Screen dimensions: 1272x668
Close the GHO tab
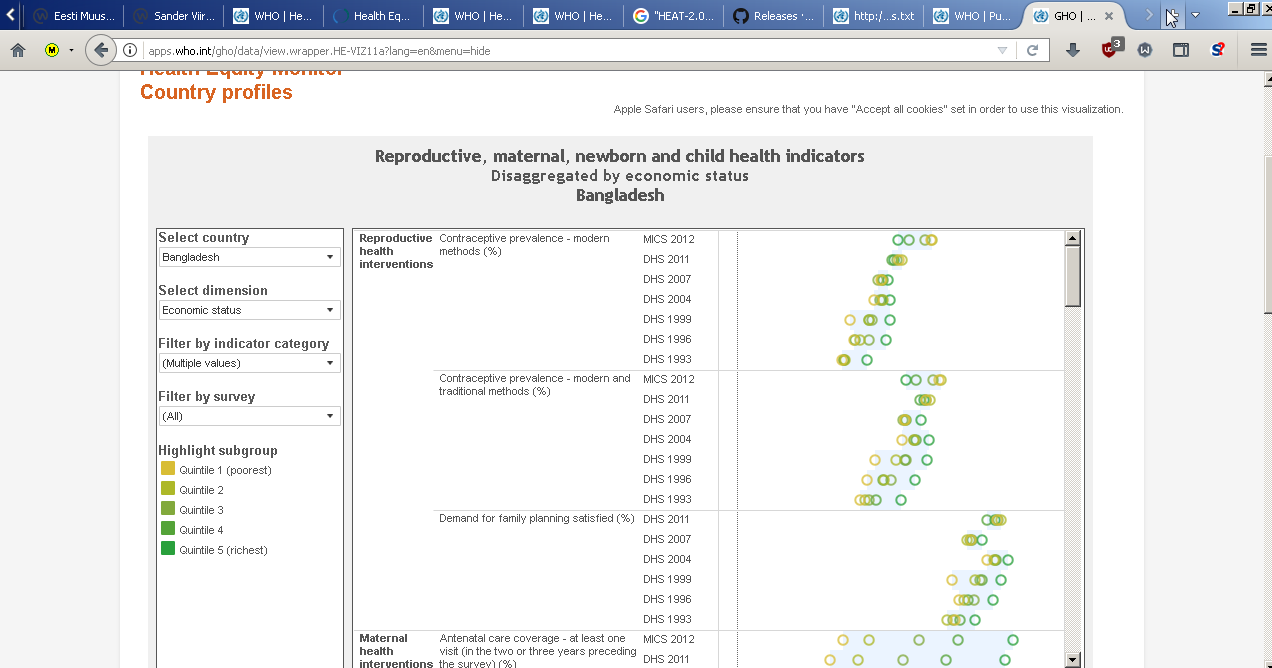[1108, 16]
